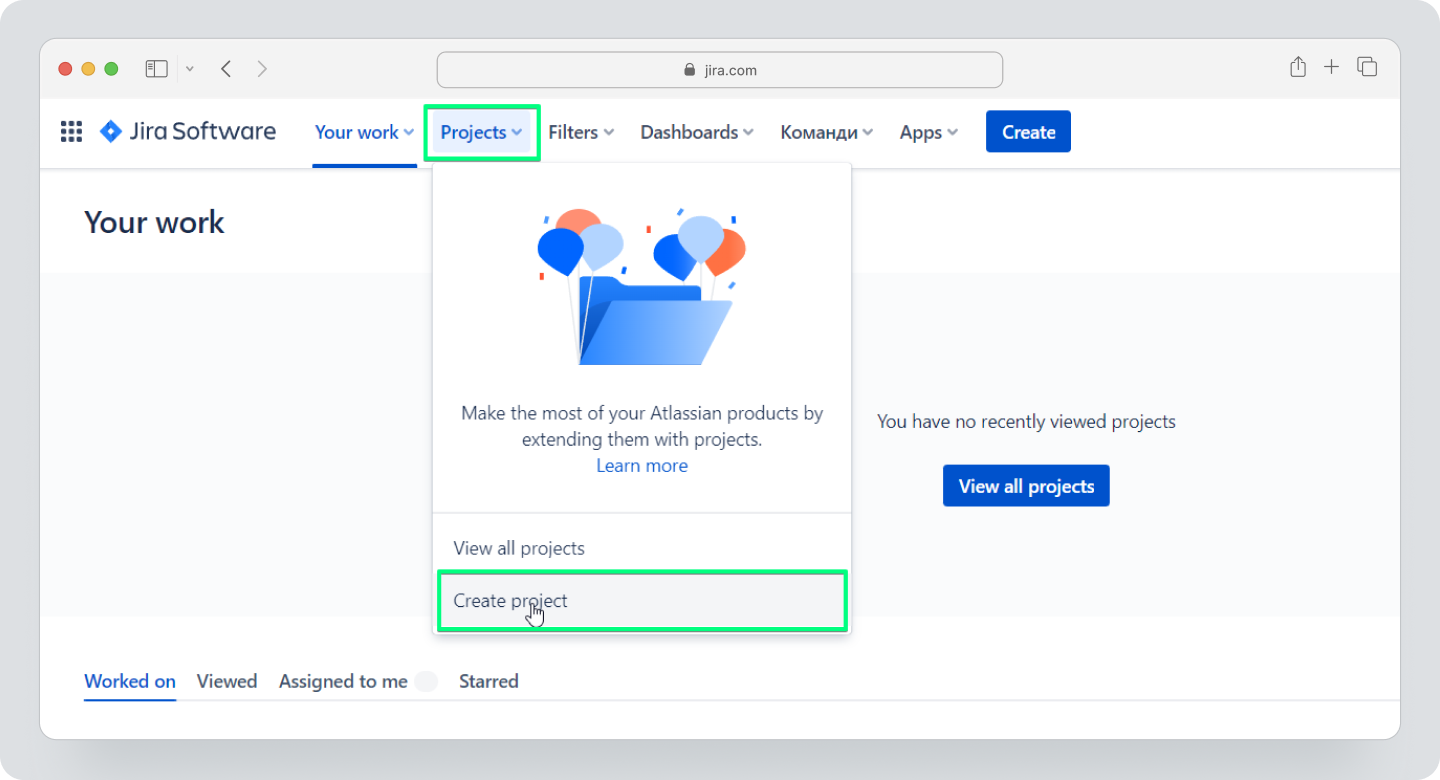Open the Learn more link
The width and height of the screenshot is (1440, 780).
[641, 465]
